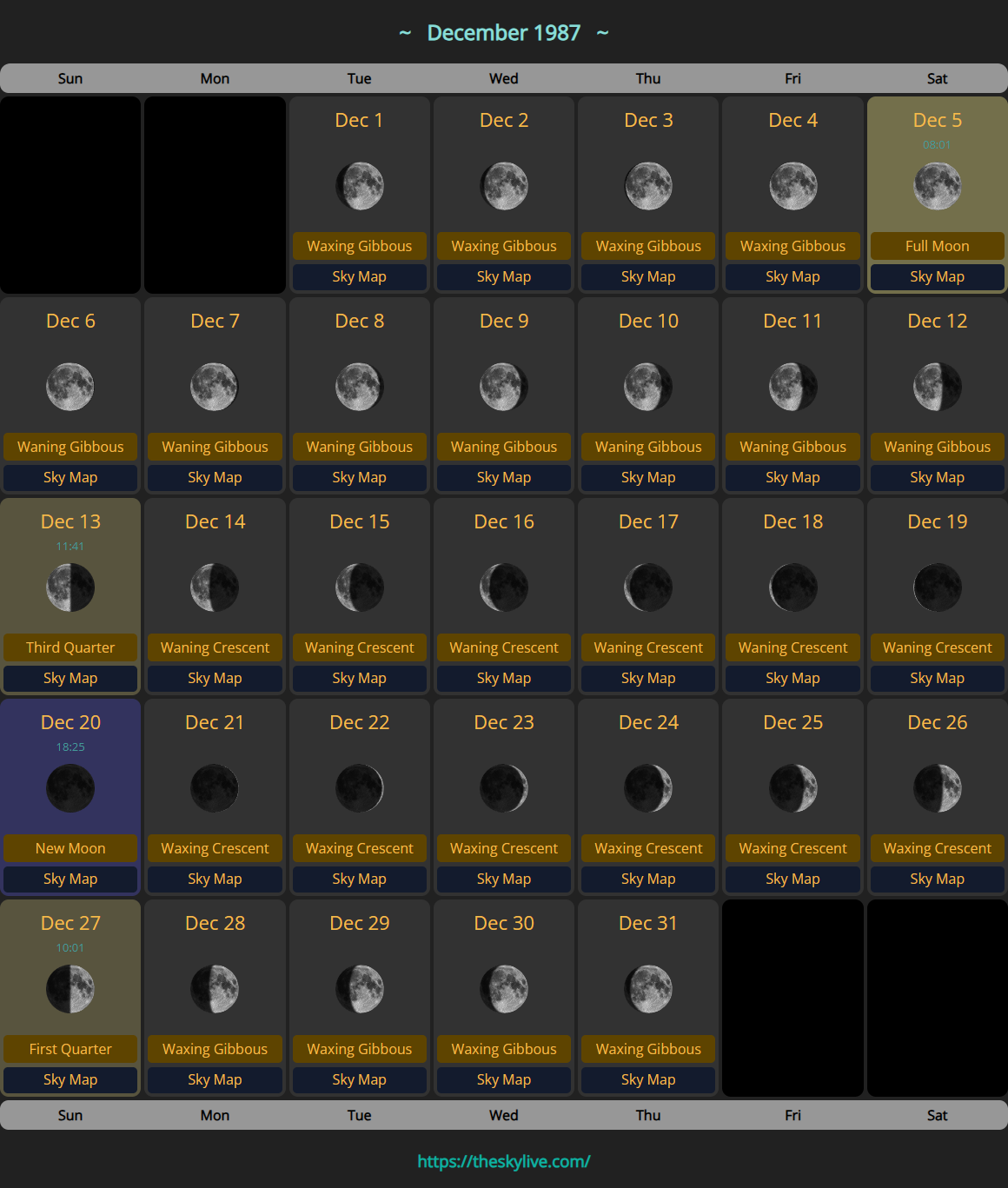1008x1188 pixels.
Task: Open Sky Map for Dec 24
Action: 648,879
